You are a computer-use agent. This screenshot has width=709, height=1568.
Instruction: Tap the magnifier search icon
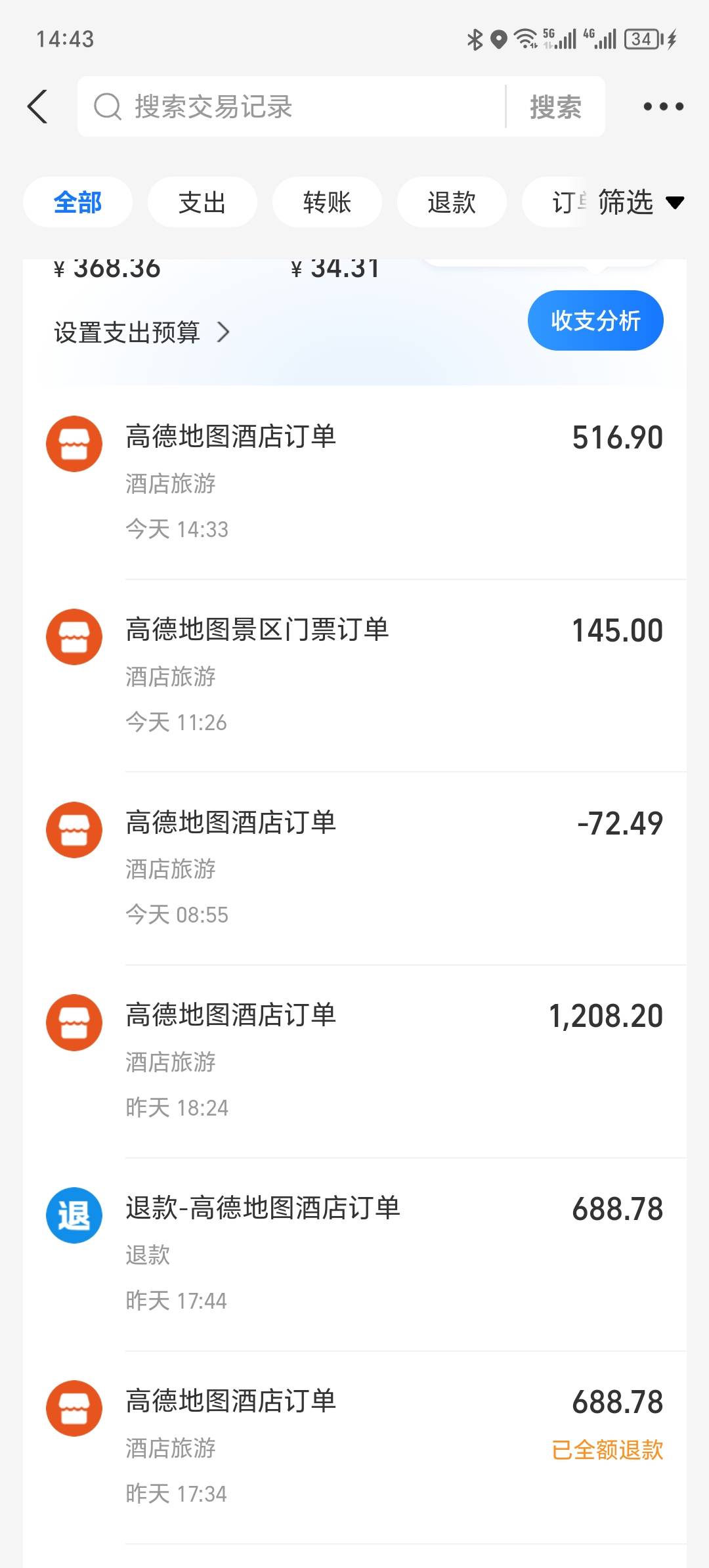(108, 106)
